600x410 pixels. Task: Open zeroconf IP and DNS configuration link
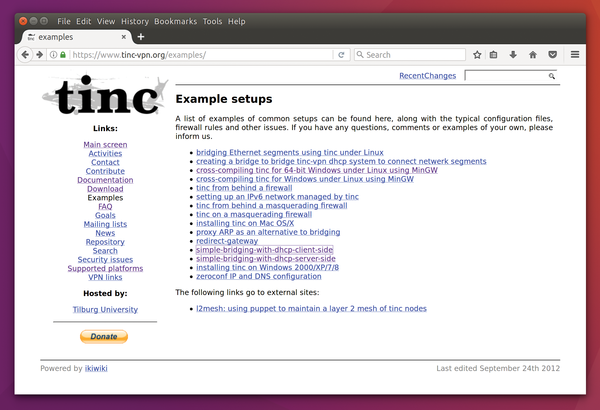click(x=259, y=276)
